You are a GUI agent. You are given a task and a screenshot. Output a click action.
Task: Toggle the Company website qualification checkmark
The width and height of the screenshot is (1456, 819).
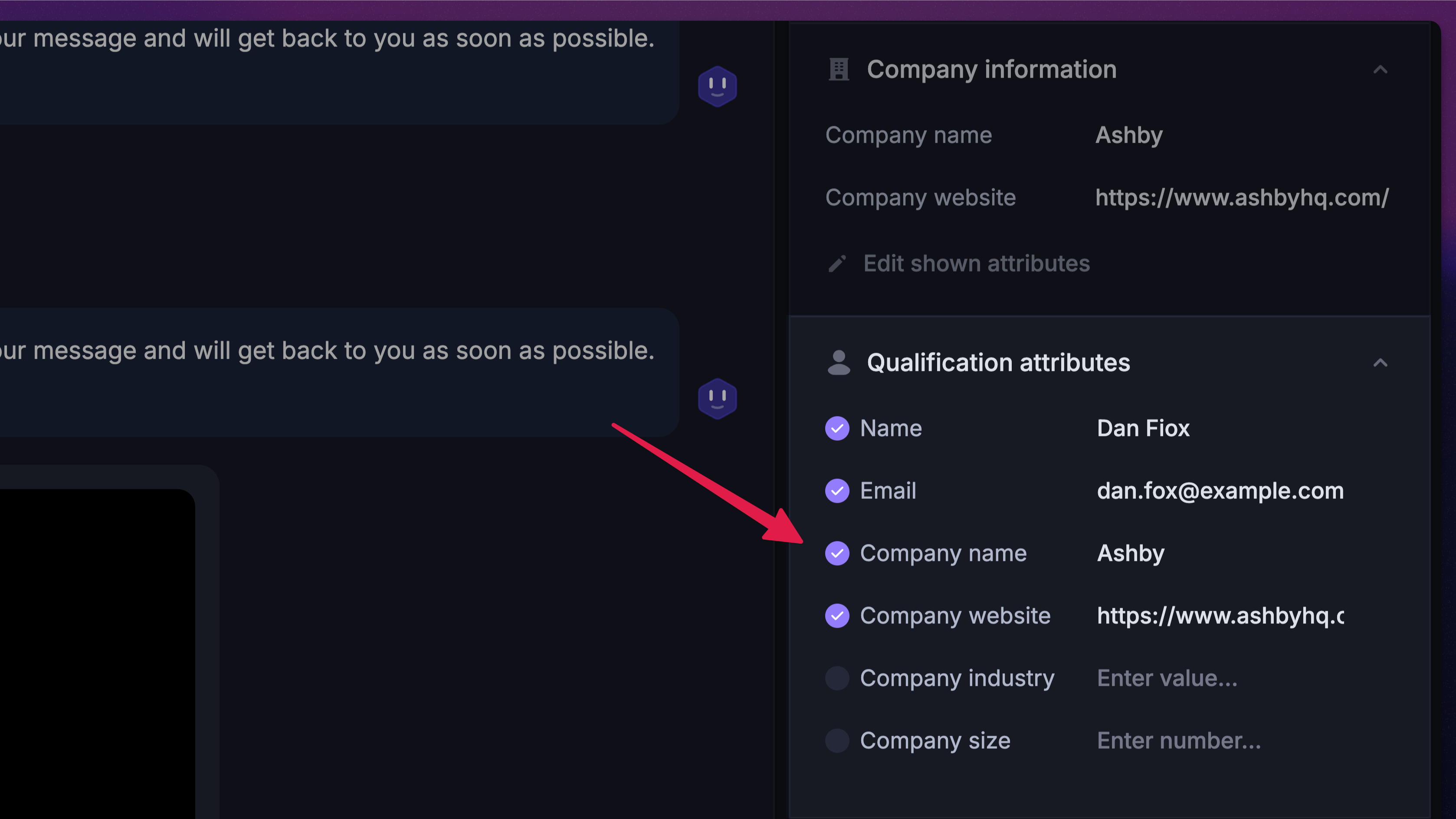tap(837, 616)
